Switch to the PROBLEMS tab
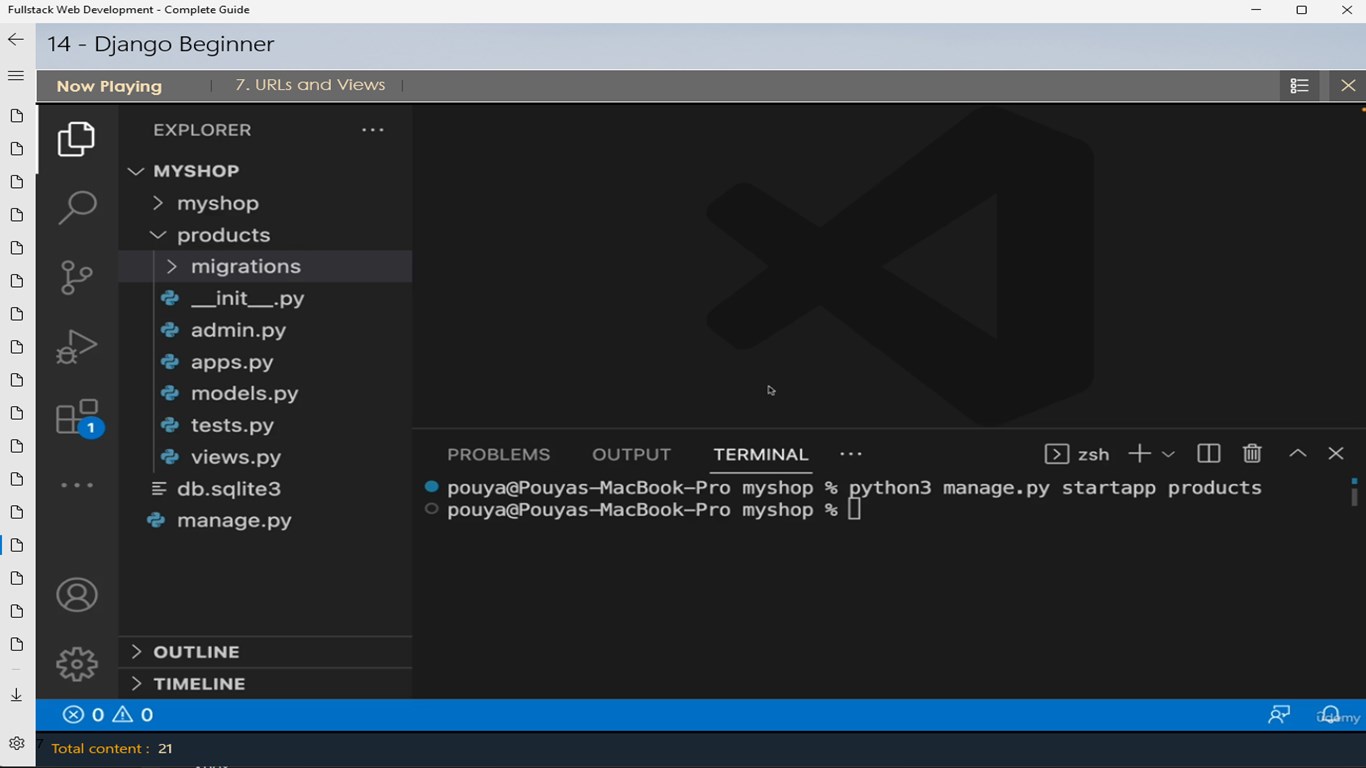This screenshot has width=1366, height=768. point(499,454)
